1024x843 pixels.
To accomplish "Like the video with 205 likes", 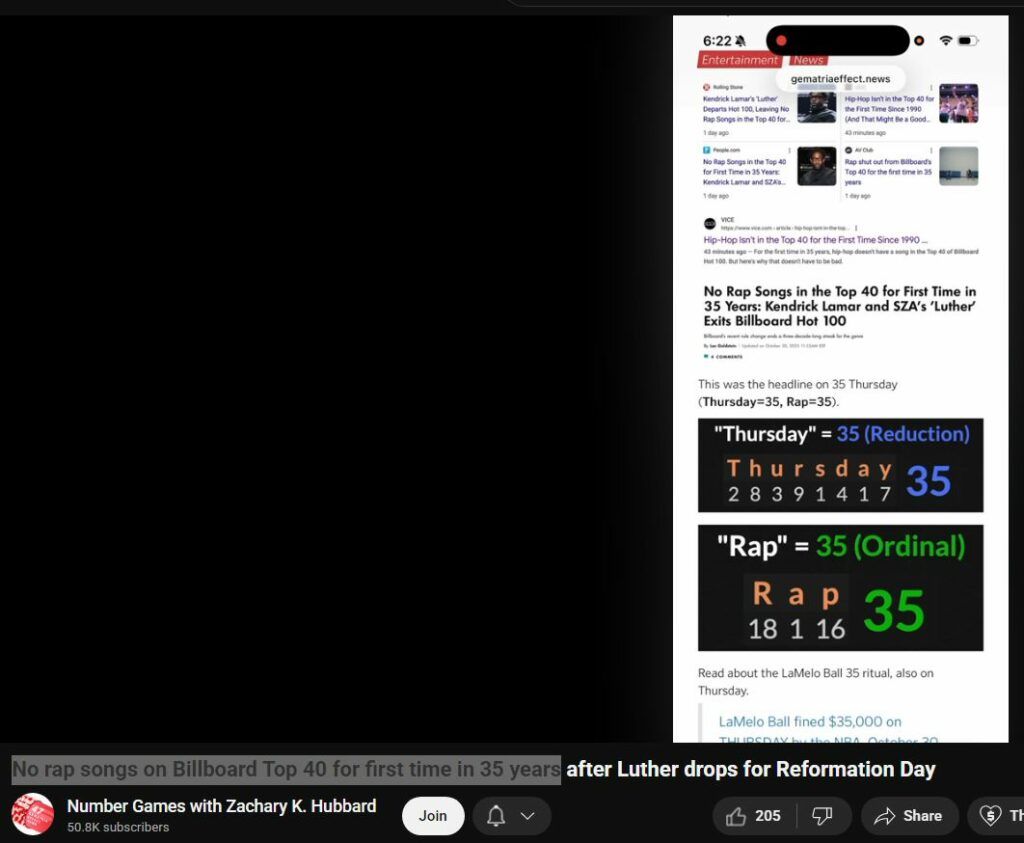I will click(x=753, y=816).
